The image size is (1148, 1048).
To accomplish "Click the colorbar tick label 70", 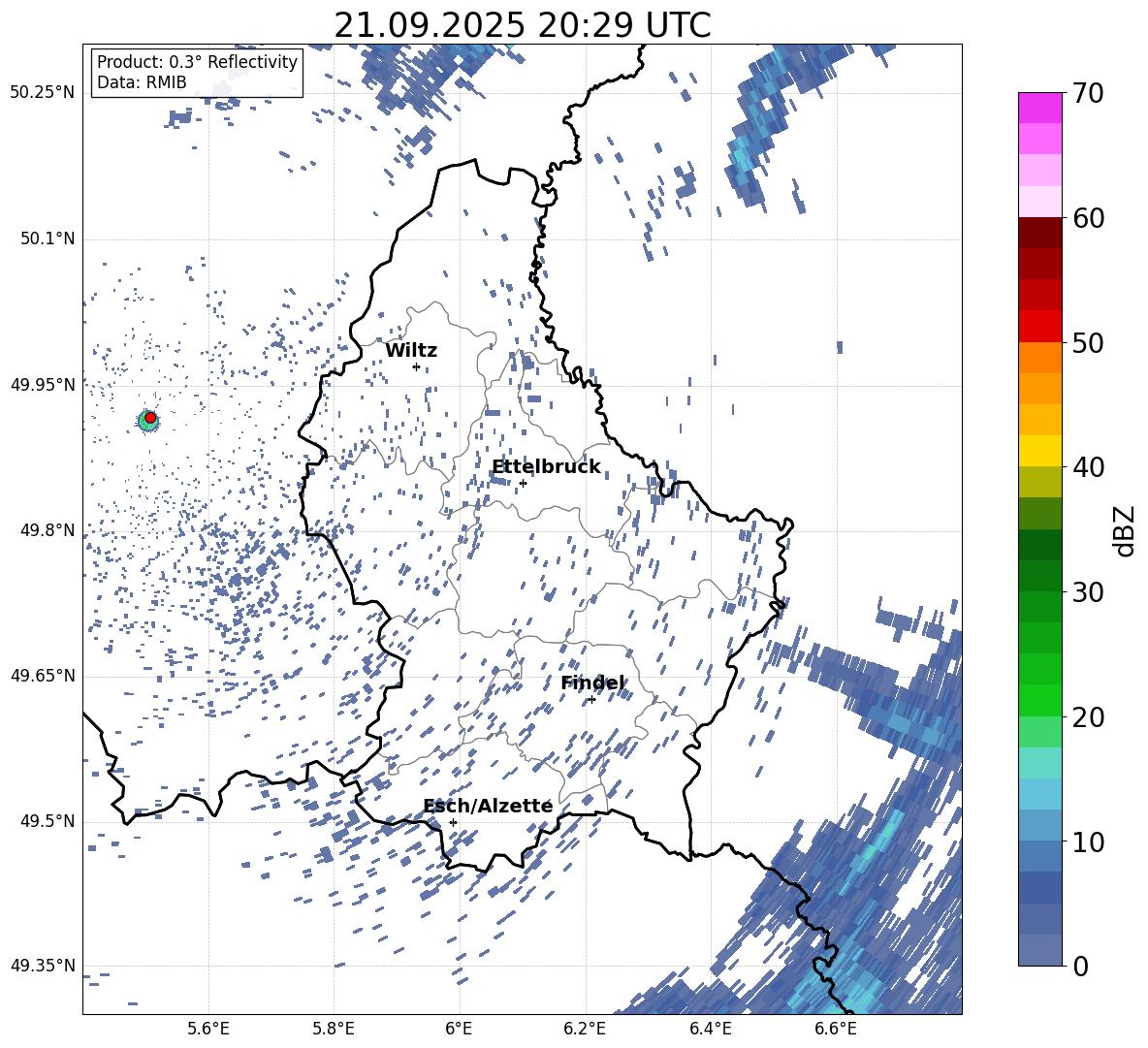I will pyautogui.click(x=1087, y=94).
